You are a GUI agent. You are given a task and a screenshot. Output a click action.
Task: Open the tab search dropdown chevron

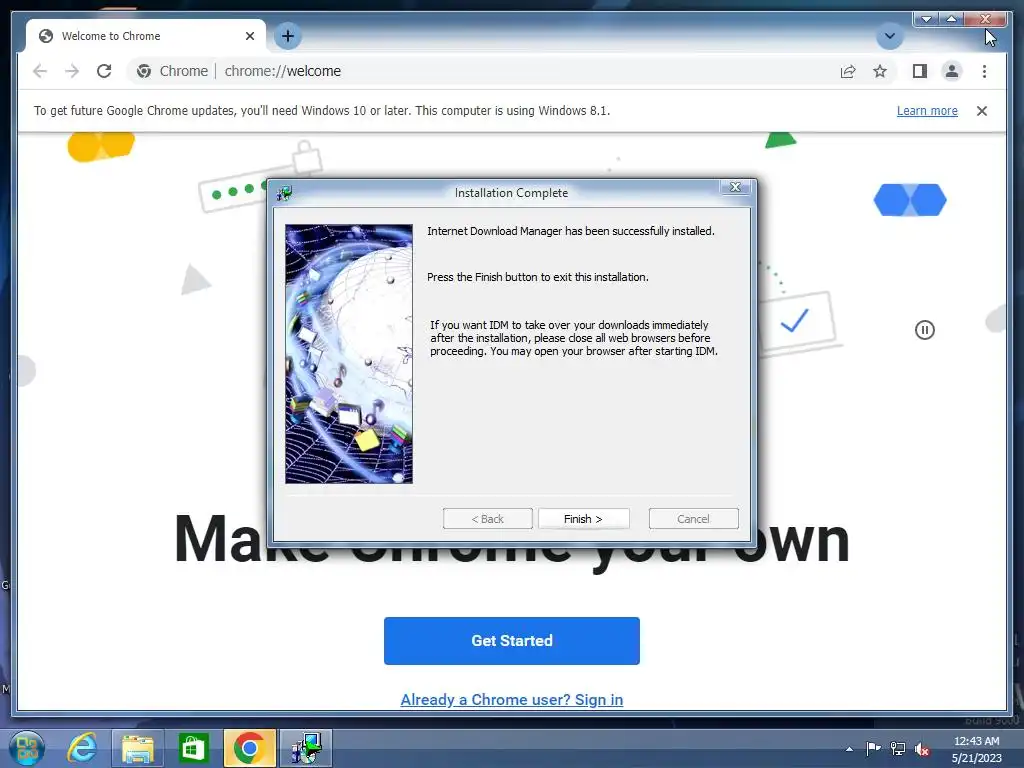click(x=889, y=36)
